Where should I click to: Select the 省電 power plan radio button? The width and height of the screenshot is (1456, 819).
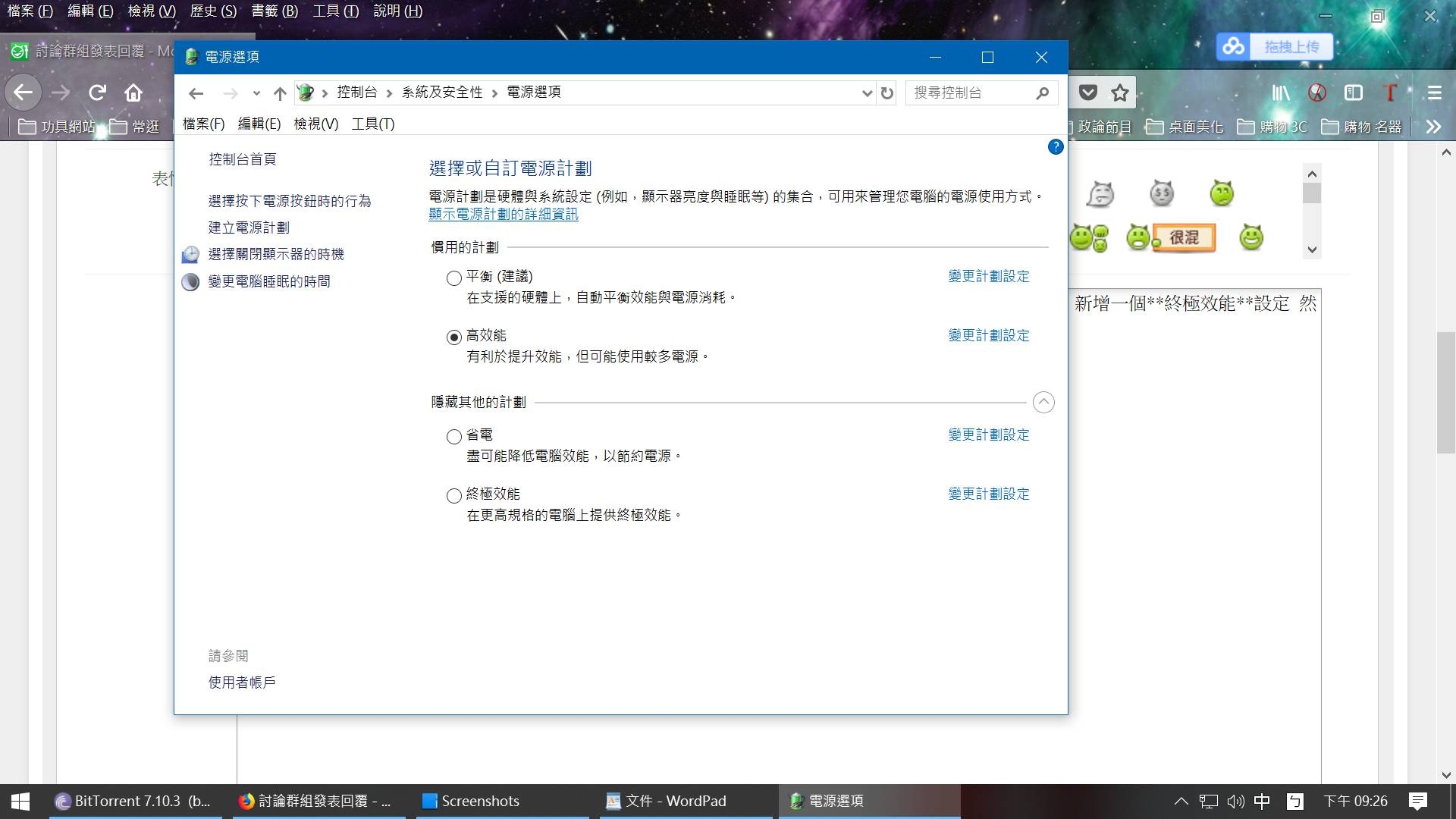tap(453, 437)
